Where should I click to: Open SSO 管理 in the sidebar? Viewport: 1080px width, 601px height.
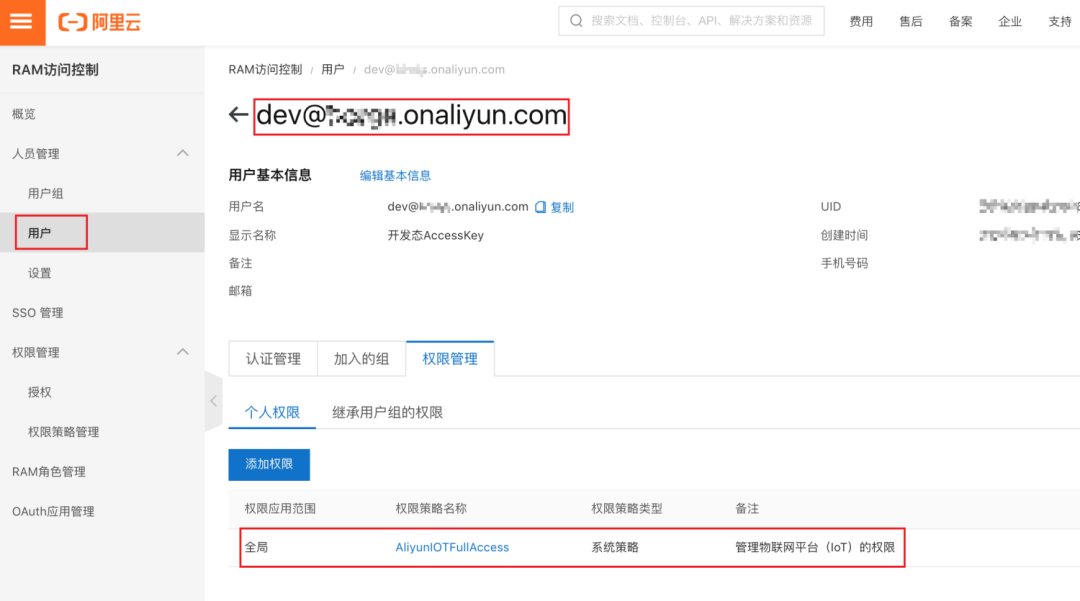coord(37,313)
